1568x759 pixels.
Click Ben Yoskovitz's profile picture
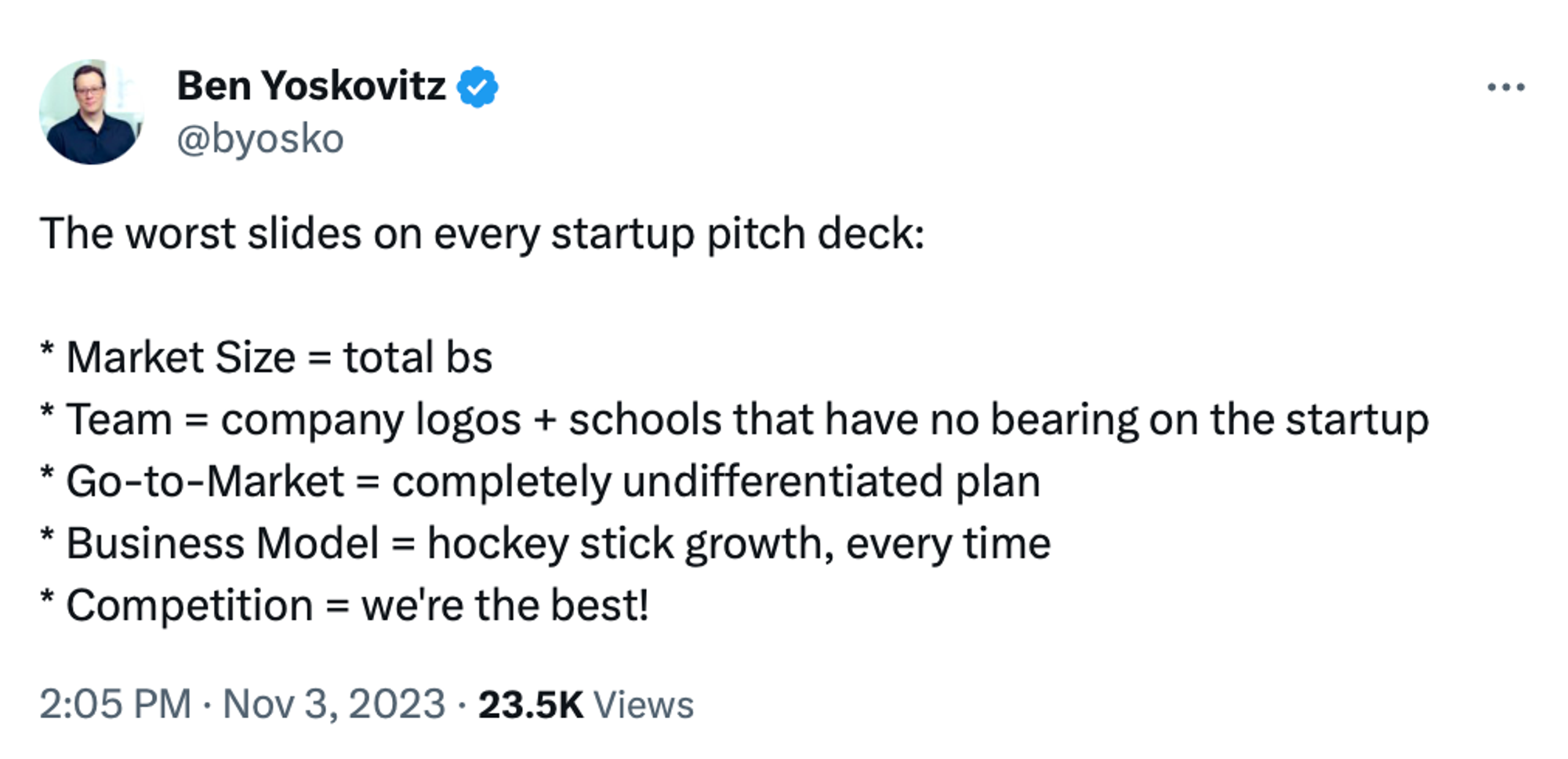92,112
